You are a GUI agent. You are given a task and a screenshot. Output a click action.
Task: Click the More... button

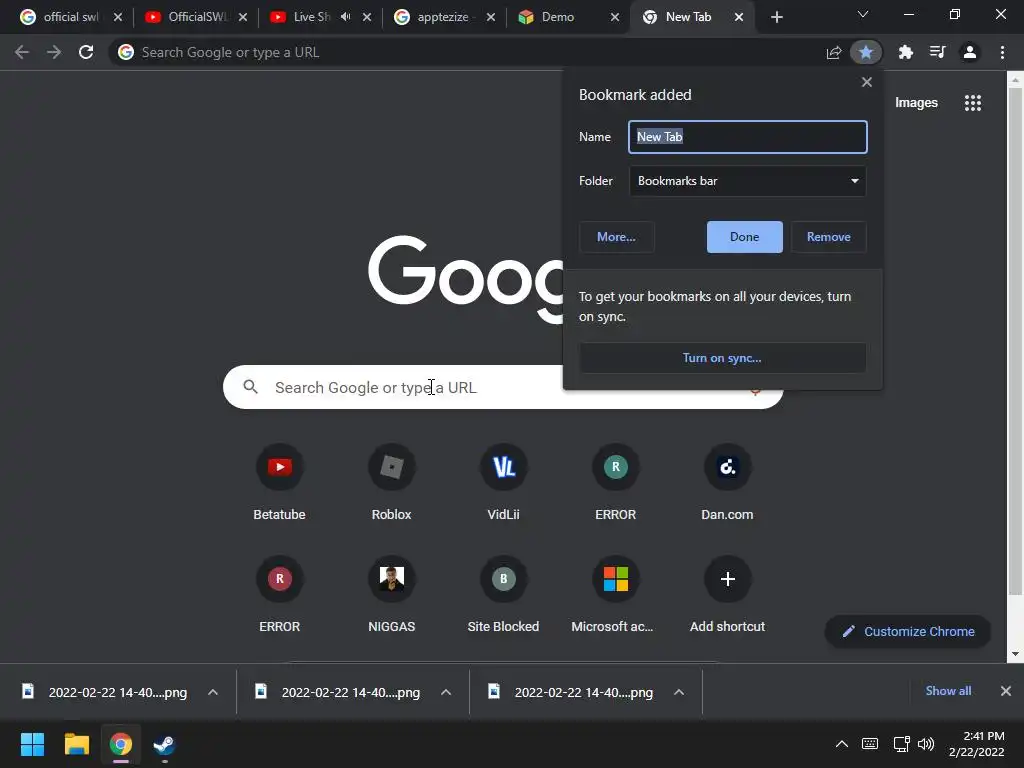point(616,237)
